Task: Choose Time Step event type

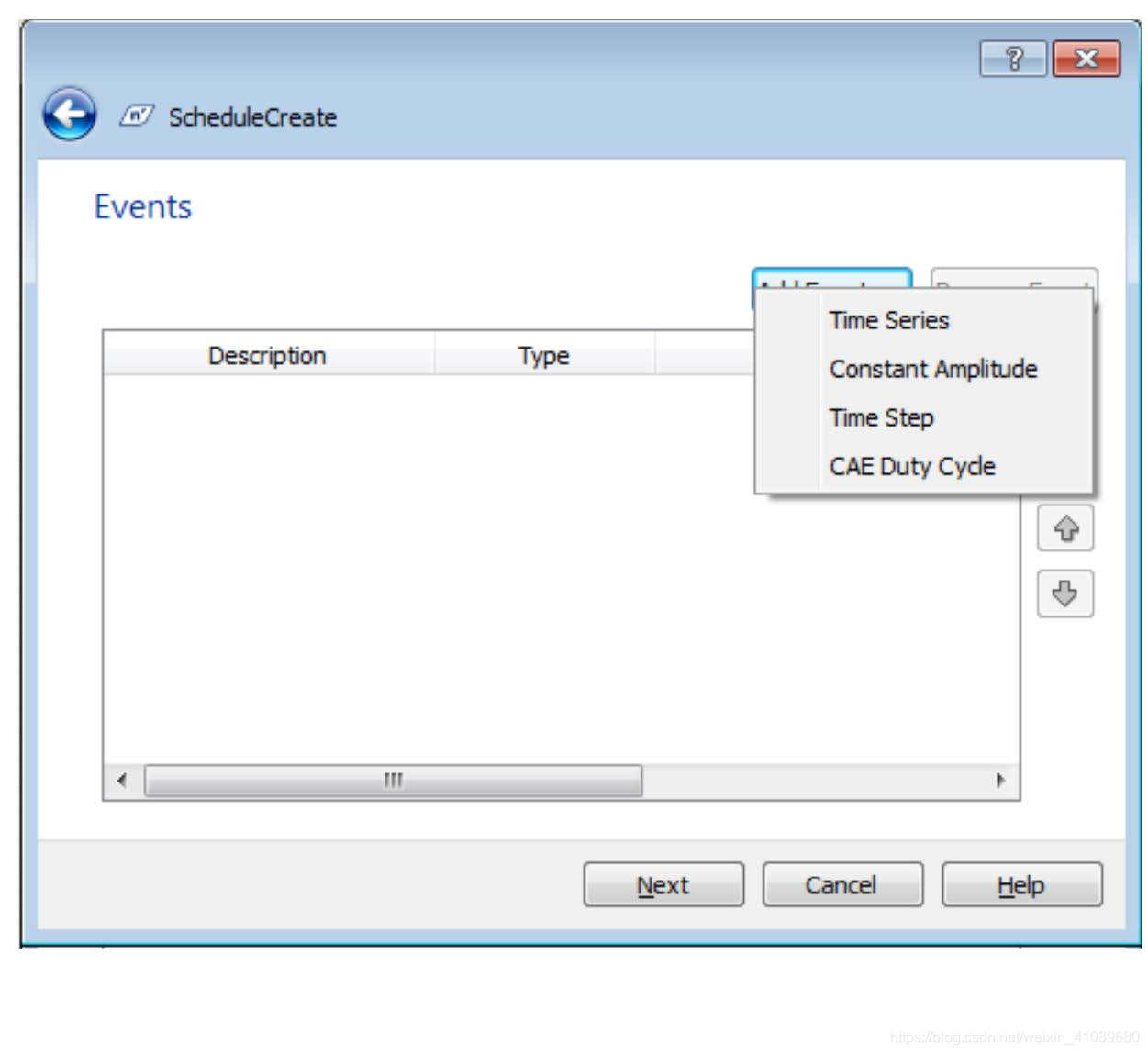Action: click(880, 417)
